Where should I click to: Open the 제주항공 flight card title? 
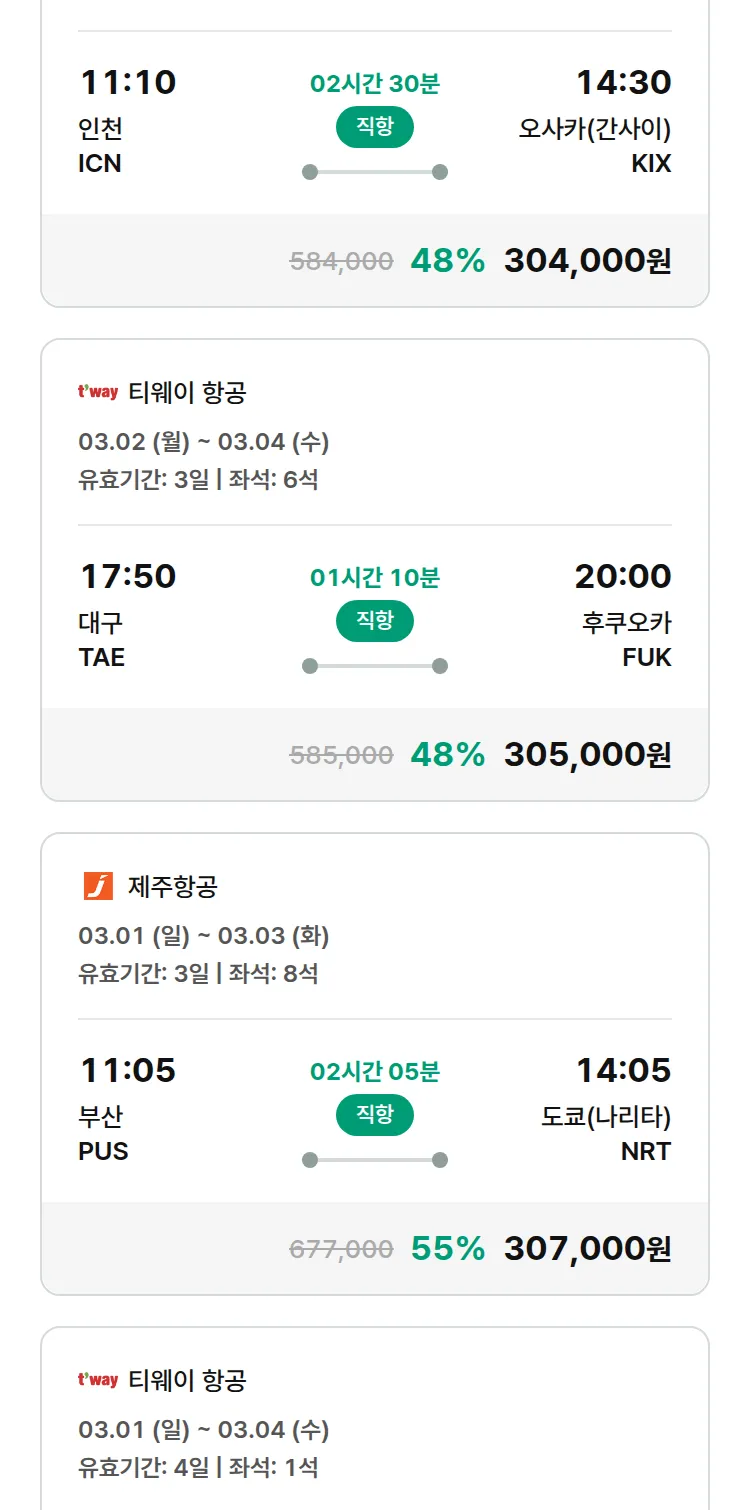pos(173,887)
